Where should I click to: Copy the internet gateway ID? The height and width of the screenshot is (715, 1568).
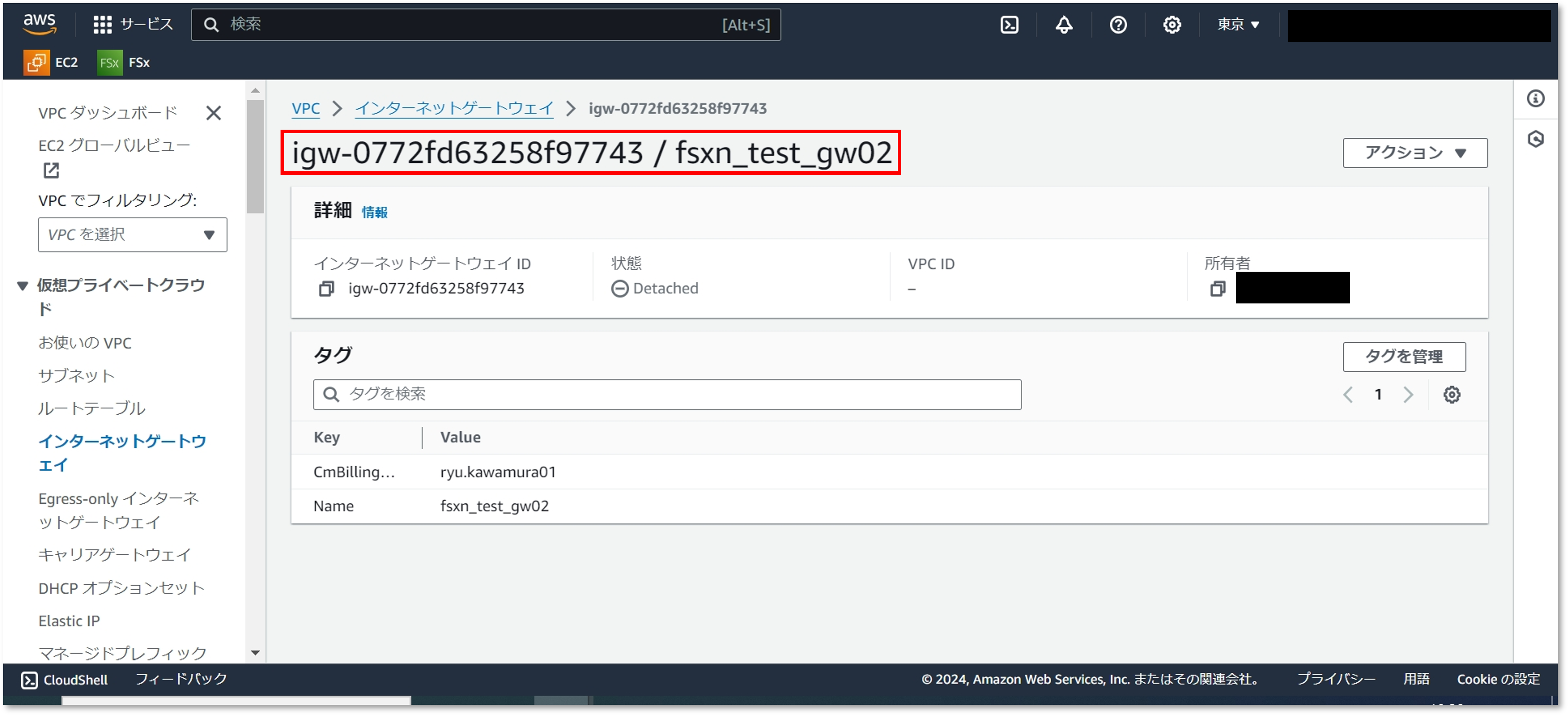click(326, 288)
